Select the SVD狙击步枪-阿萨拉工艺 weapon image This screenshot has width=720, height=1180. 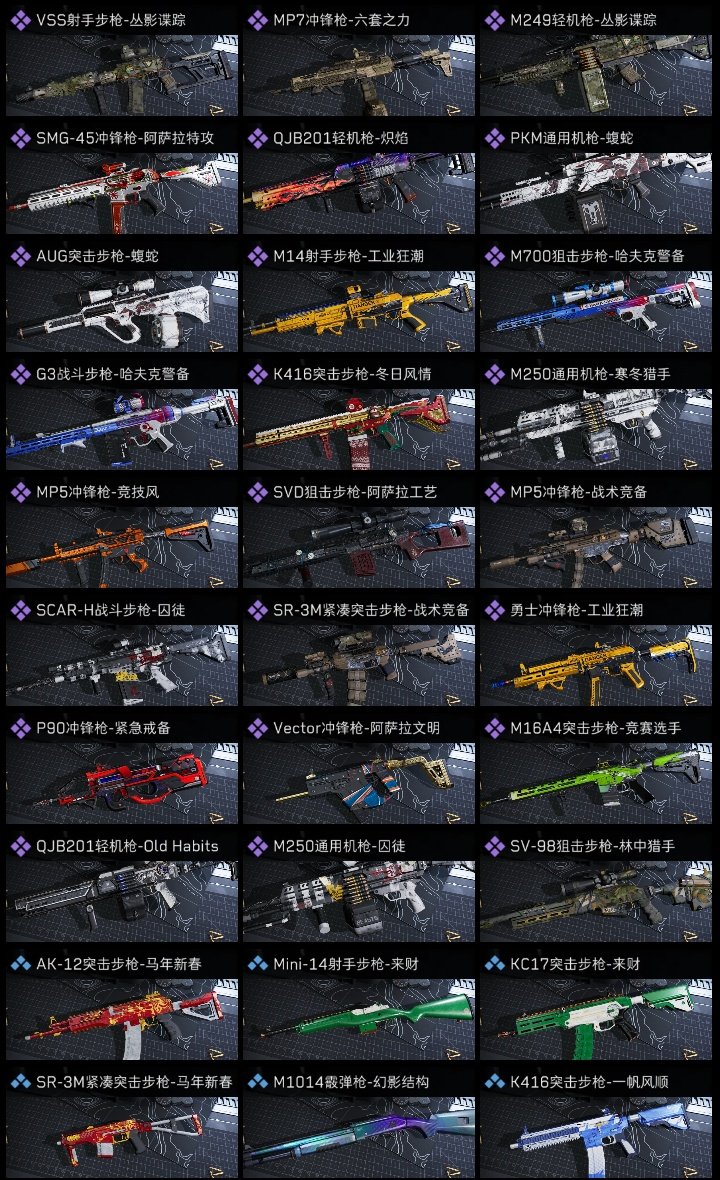359,548
